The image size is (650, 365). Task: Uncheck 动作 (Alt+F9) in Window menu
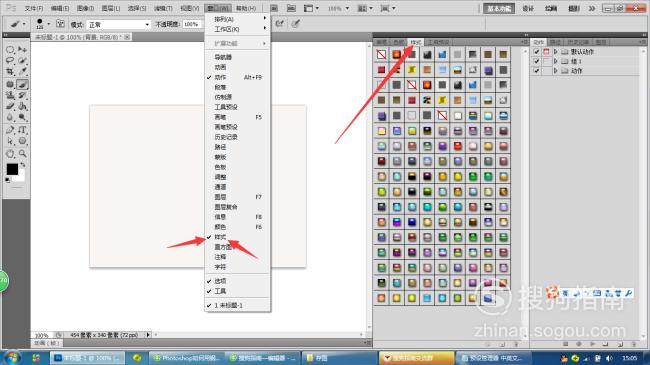238,77
